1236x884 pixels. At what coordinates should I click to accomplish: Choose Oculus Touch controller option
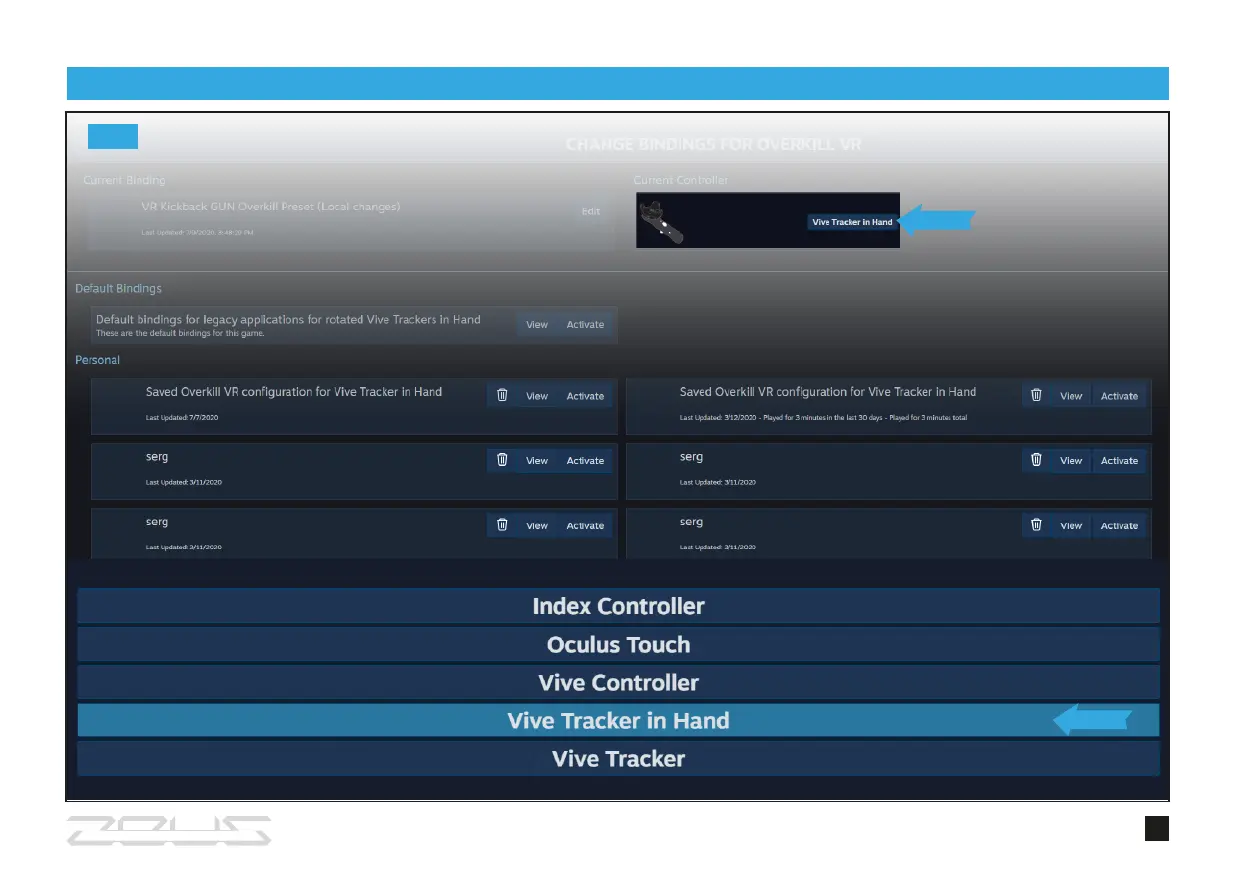(x=618, y=644)
